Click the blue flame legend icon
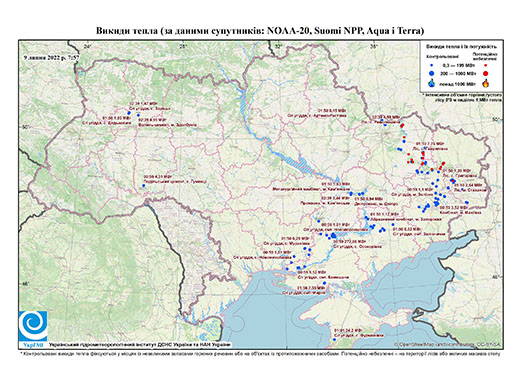Viewport: 520px width, 368px height. [x=432, y=83]
